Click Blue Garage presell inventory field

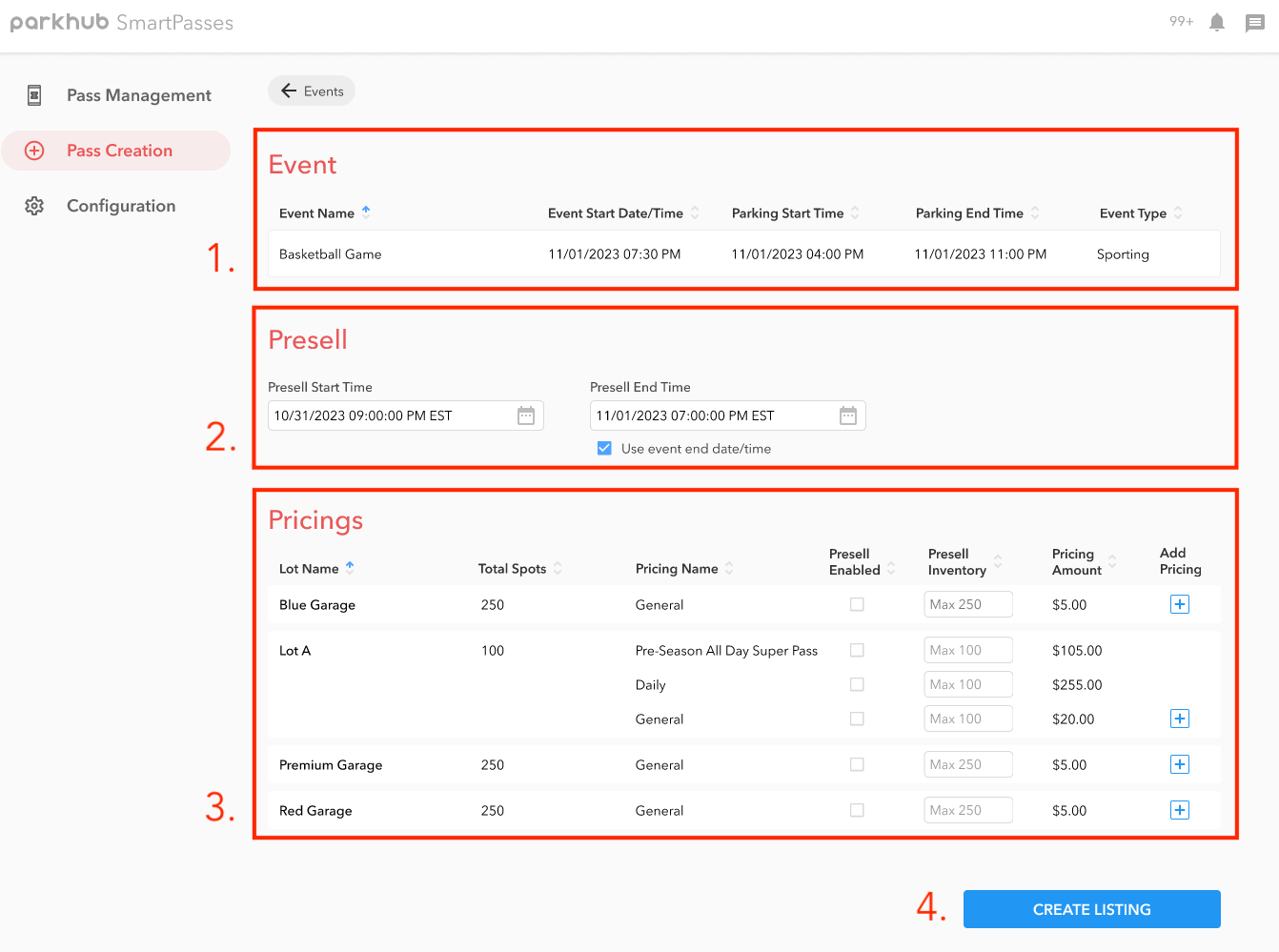coord(968,604)
